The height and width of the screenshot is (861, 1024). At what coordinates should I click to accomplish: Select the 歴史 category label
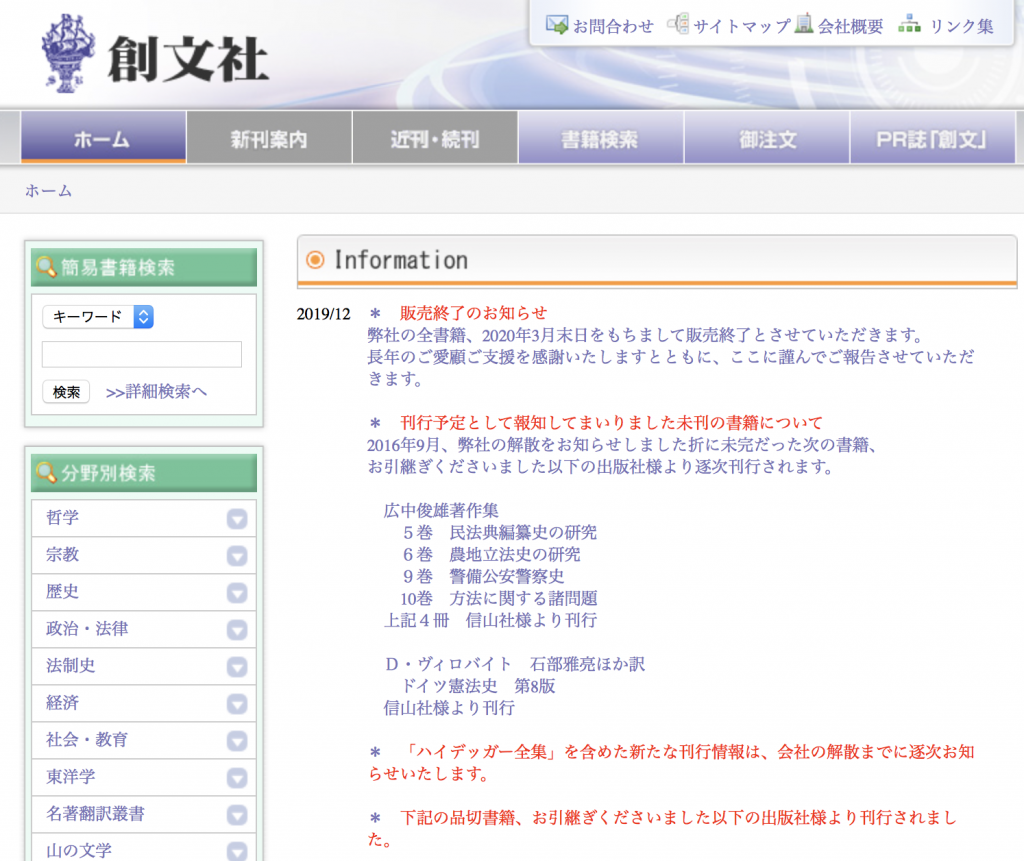(x=63, y=591)
